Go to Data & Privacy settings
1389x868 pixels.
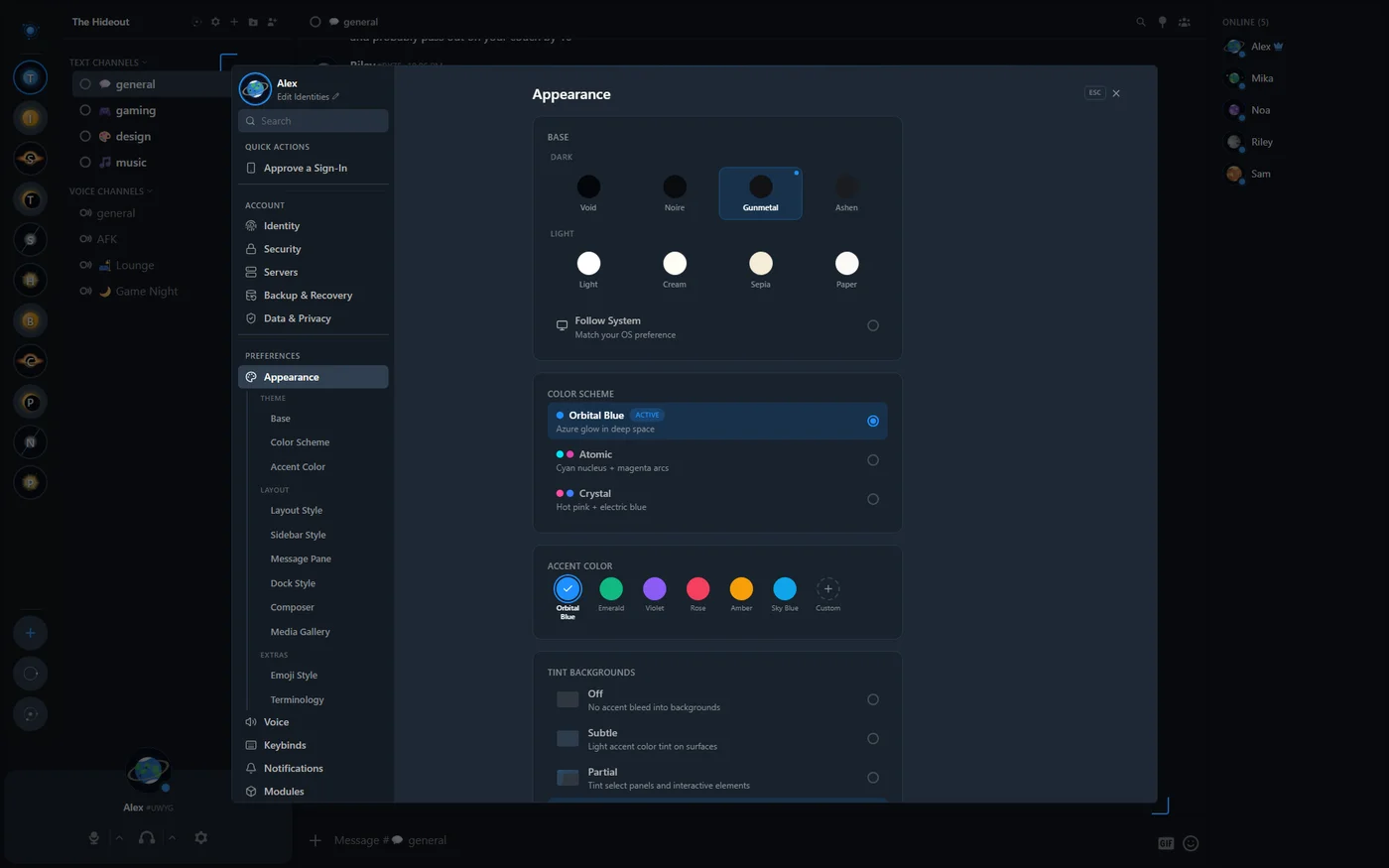(314, 318)
